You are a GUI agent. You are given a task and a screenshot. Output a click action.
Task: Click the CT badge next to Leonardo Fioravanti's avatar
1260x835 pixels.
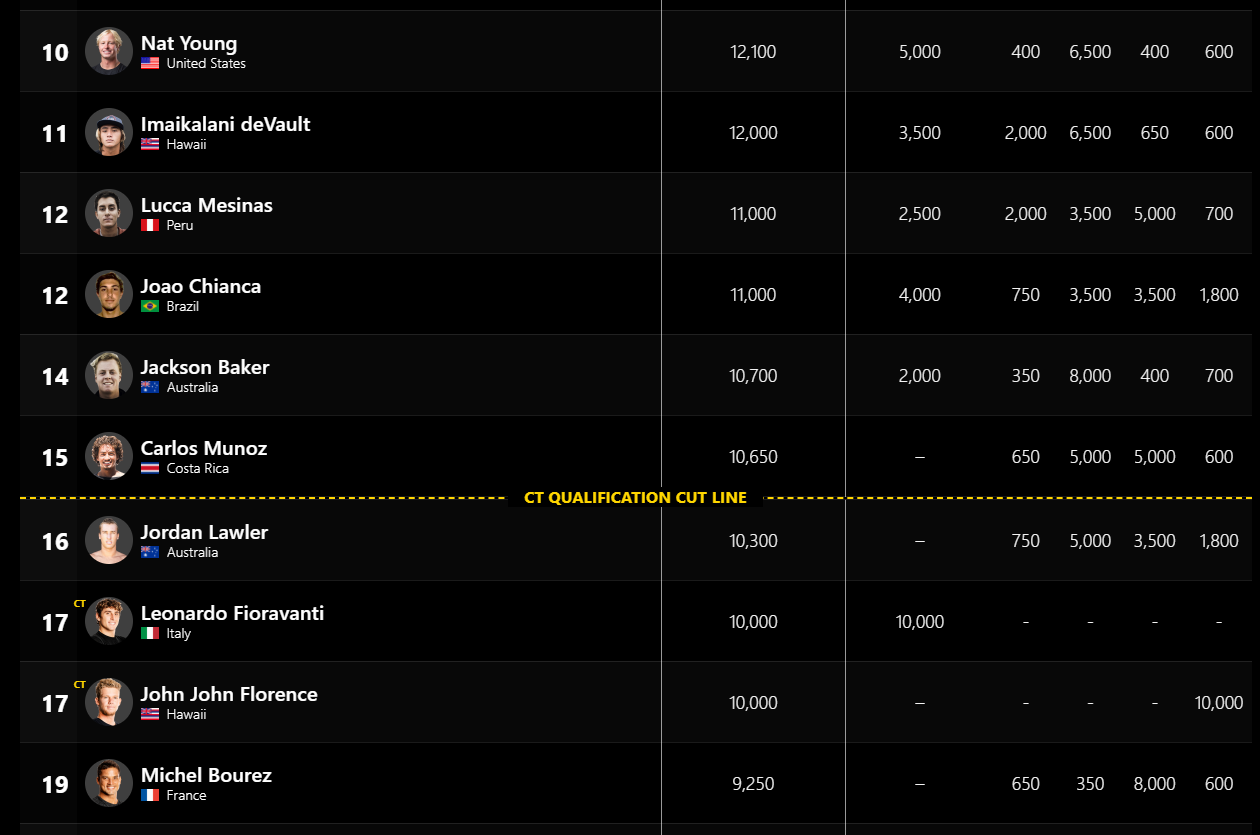[80, 604]
